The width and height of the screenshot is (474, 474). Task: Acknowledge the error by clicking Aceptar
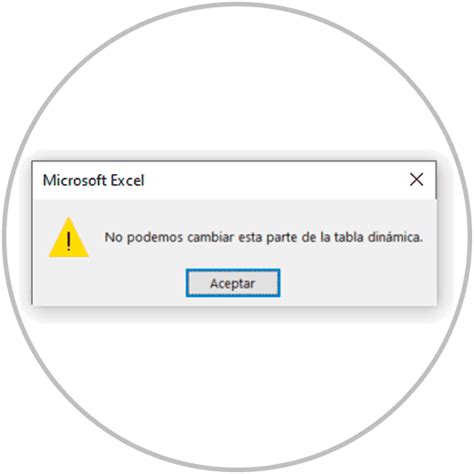(233, 283)
